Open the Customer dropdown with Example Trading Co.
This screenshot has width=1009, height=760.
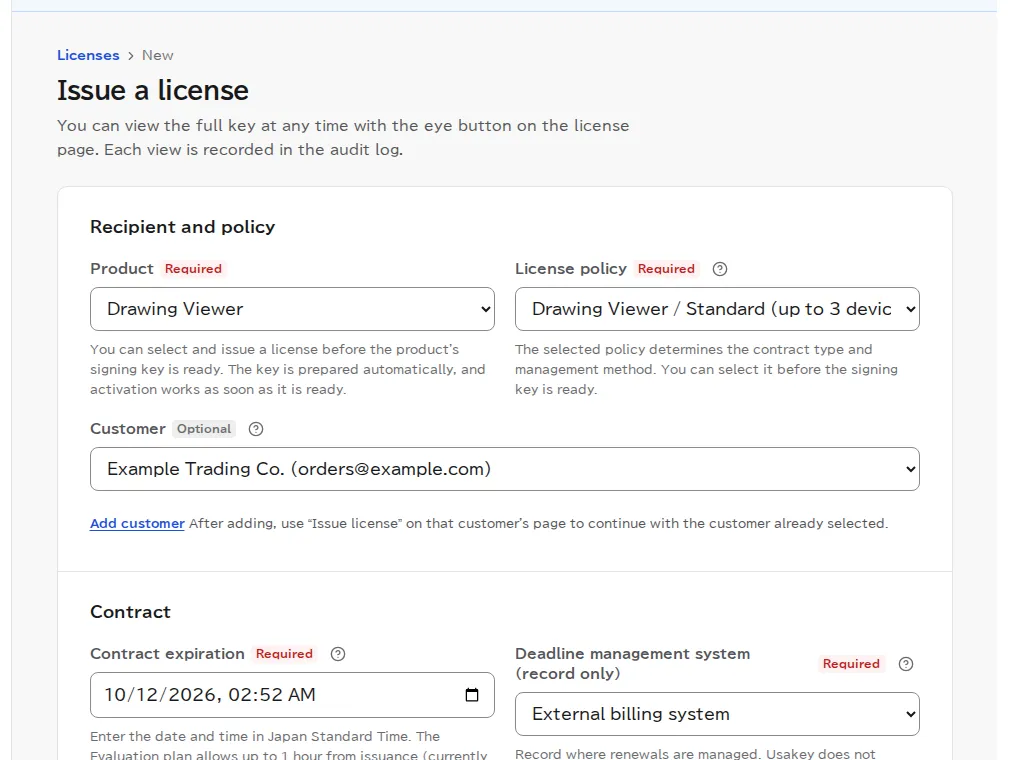click(x=504, y=469)
